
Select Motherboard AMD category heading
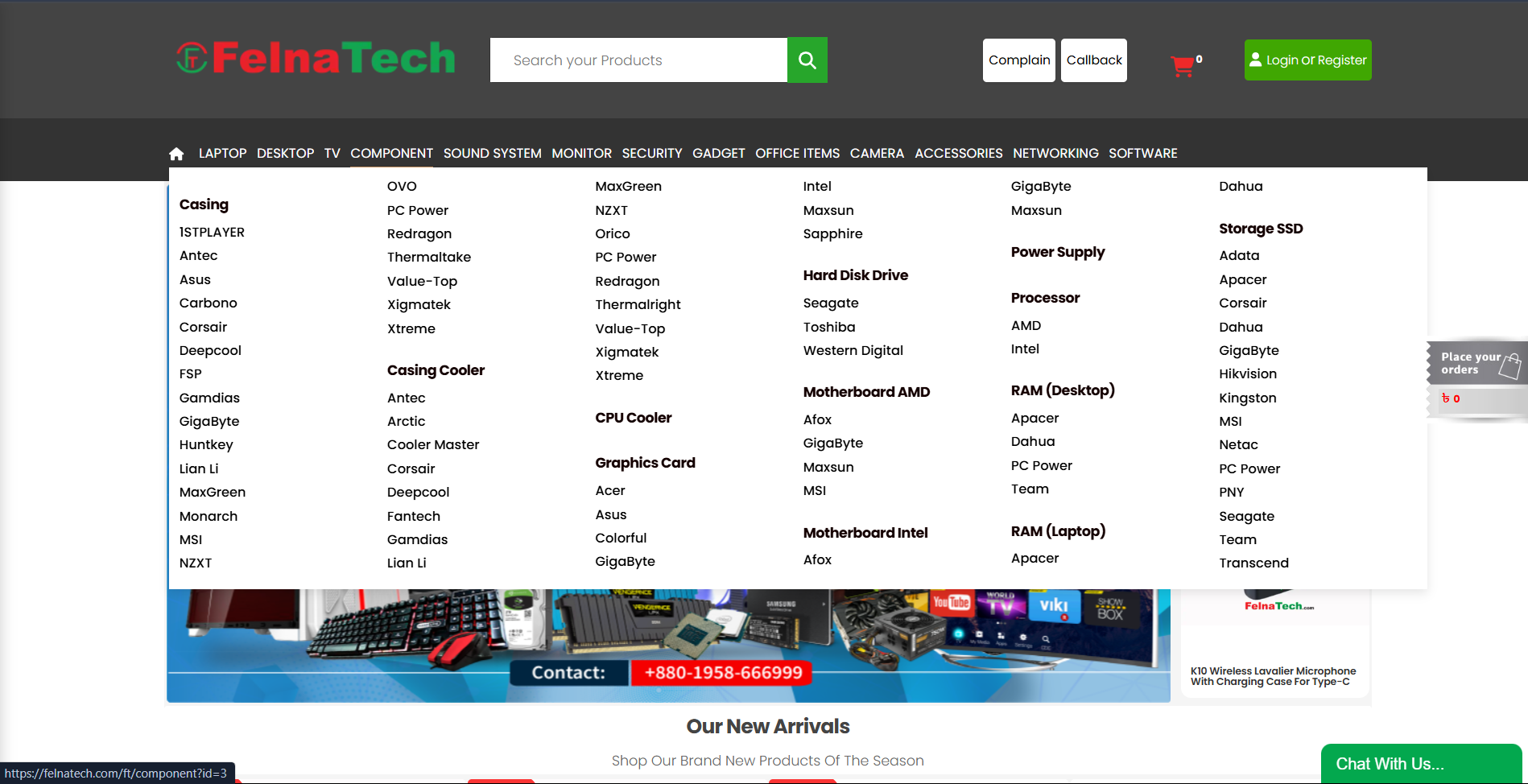pyautogui.click(x=866, y=392)
